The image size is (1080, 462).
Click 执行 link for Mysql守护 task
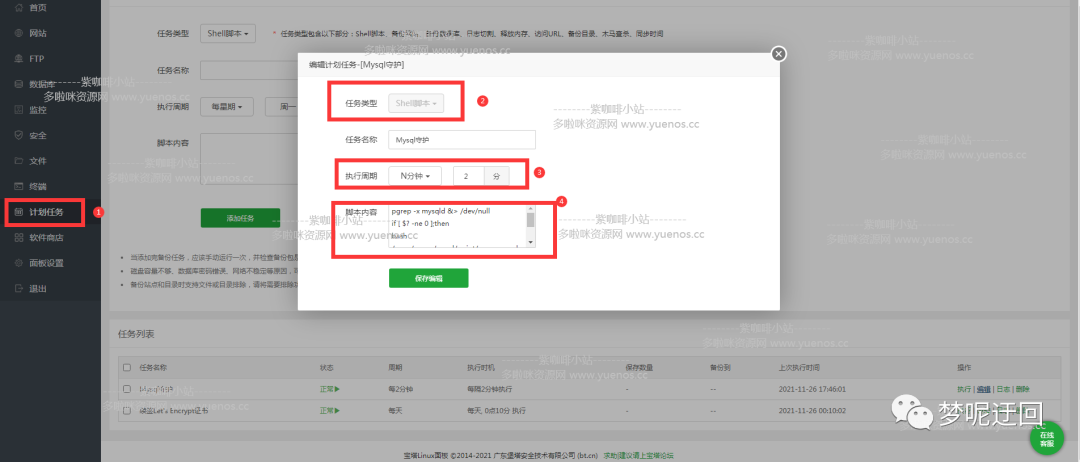(964, 389)
